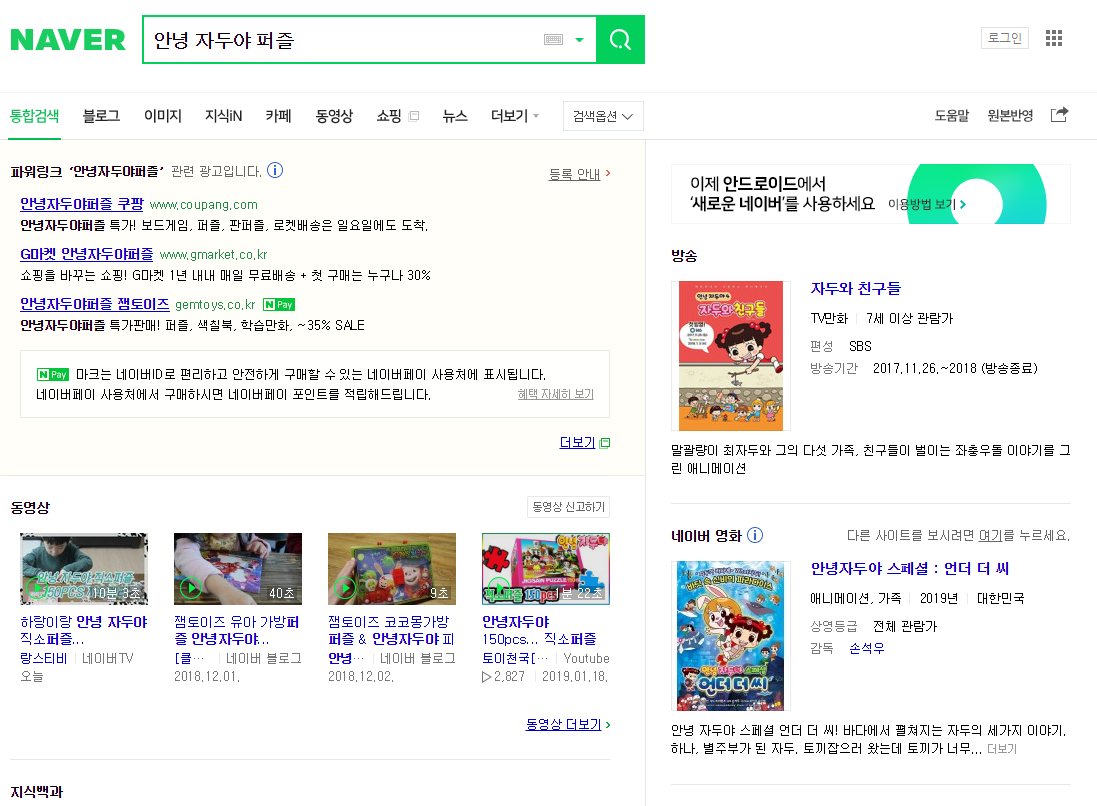Viewport: 1097px width, 806px height.
Task: Click the www.gmarket.co.kr URL text
Action: (x=213, y=255)
